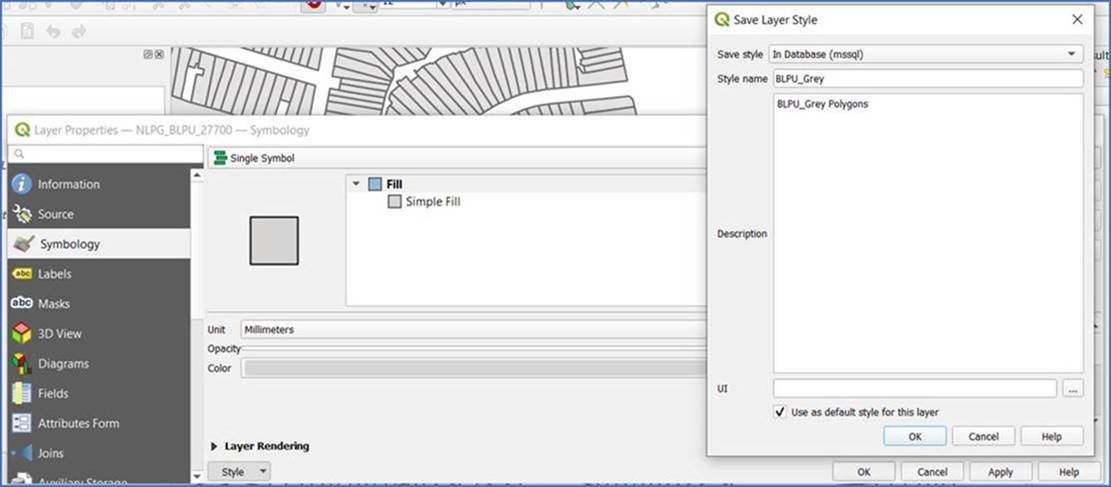Click the sidebar scrollbar up arrow
The image size is (1111, 487).
tap(197, 174)
